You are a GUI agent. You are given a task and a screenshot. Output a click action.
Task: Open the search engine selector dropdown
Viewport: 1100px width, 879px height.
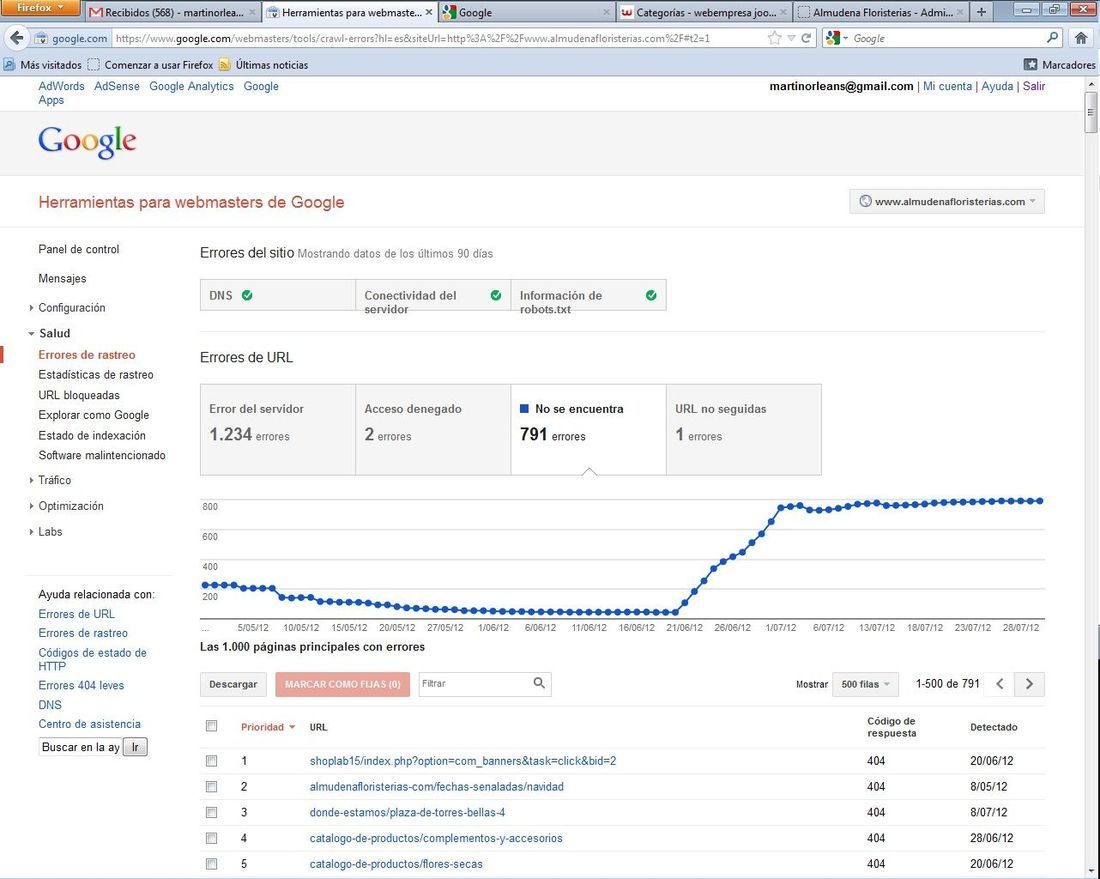(x=837, y=38)
